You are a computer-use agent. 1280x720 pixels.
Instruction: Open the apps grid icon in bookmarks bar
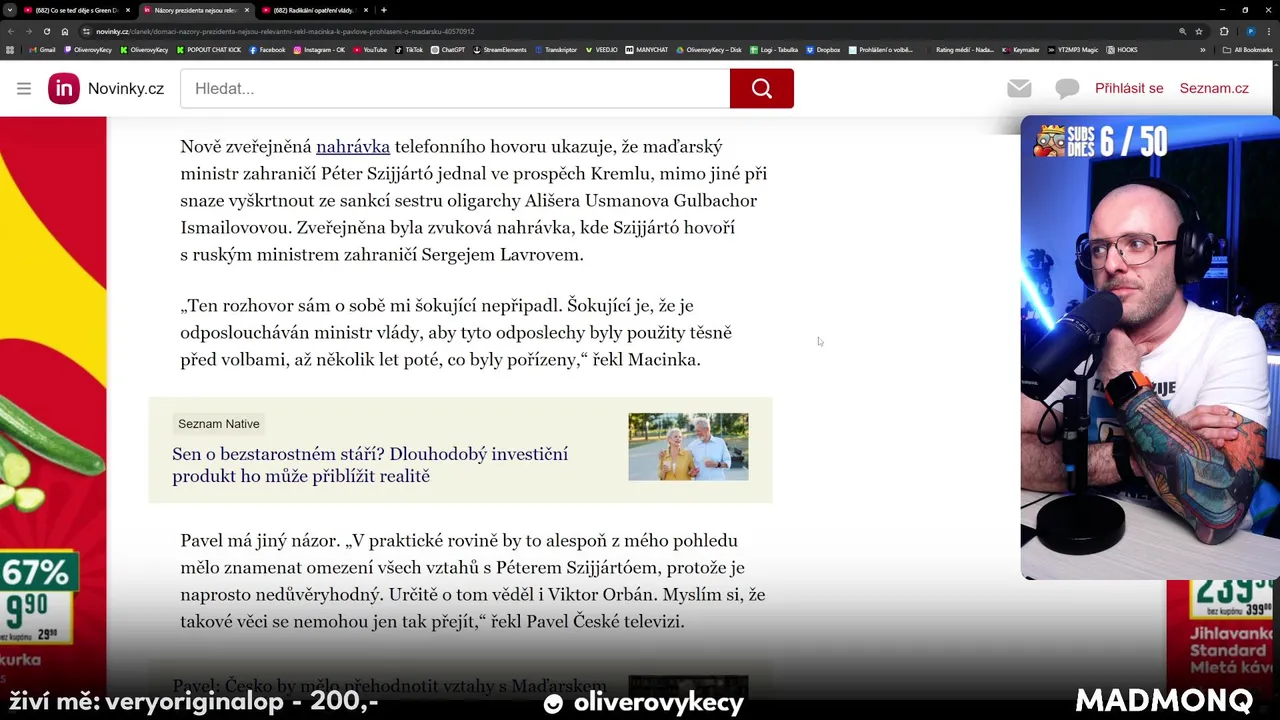pyautogui.click(x=10, y=50)
